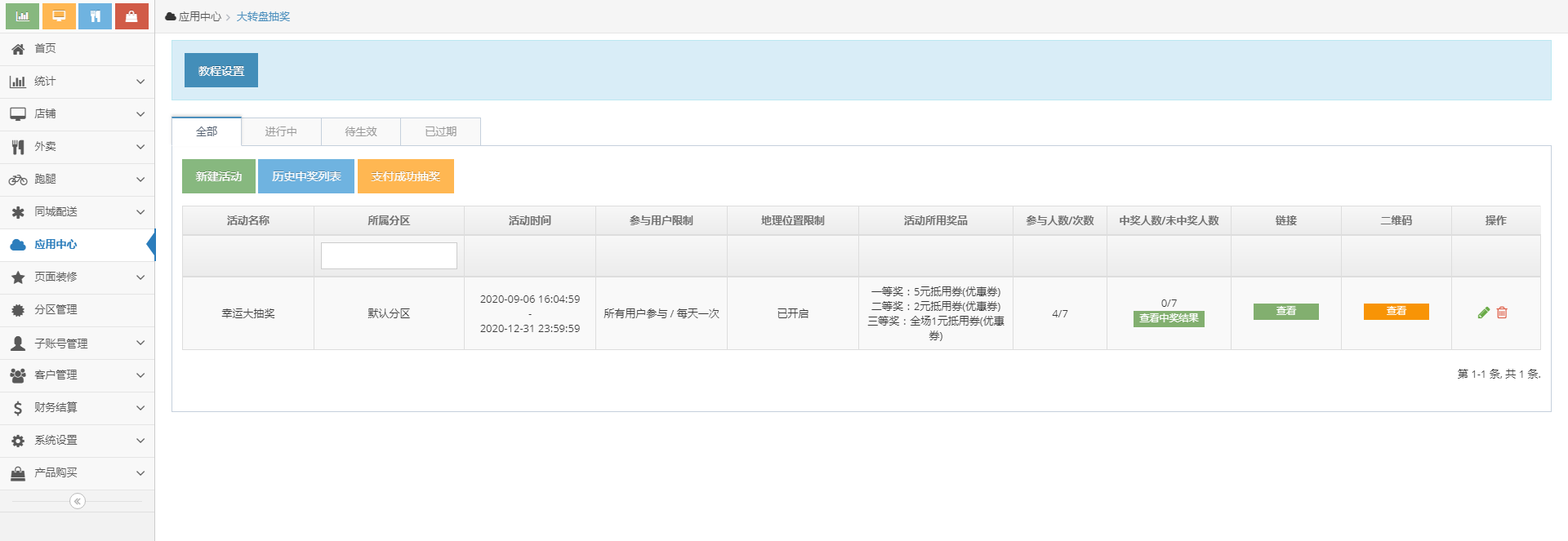1568x541 pixels.
Task: Expand the 外卖 sidebar menu
Action: [77, 147]
